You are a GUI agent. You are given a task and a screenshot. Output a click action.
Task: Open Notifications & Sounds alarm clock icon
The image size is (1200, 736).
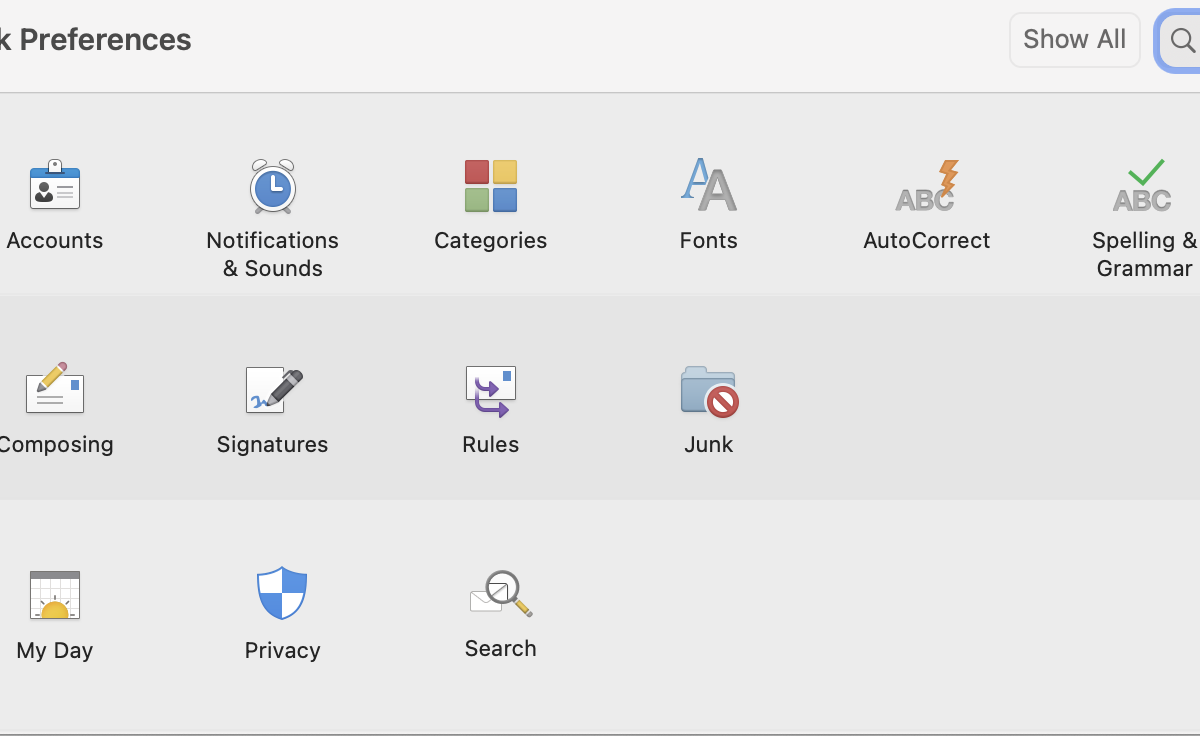point(272,186)
